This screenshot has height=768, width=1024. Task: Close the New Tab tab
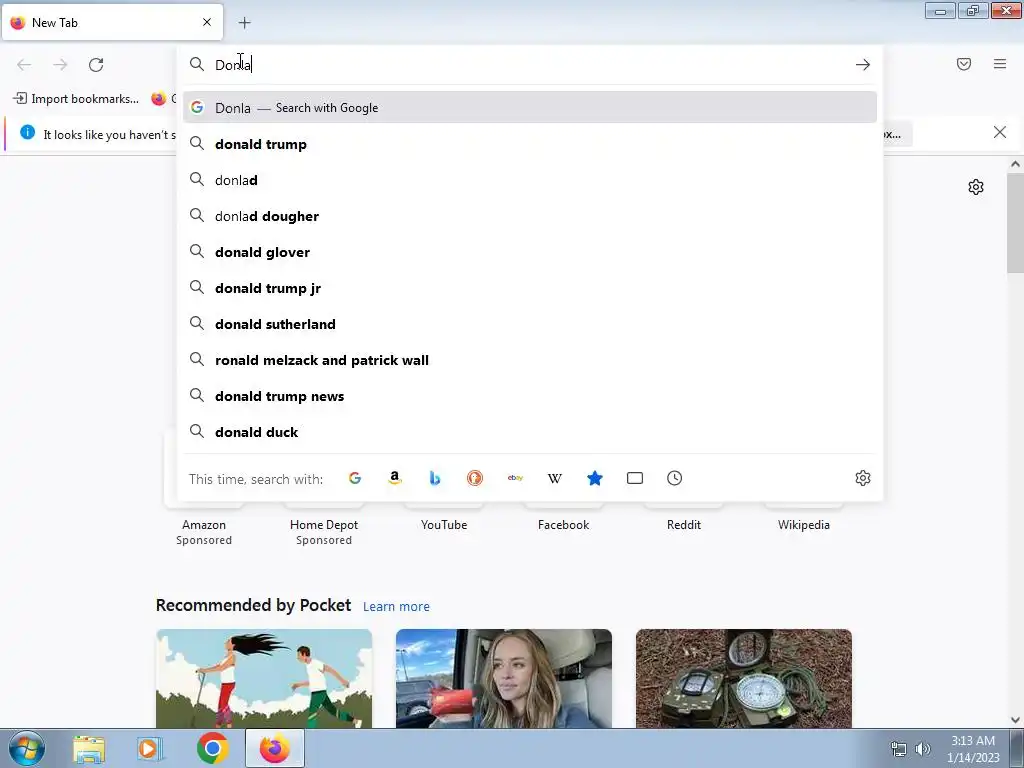click(x=207, y=22)
